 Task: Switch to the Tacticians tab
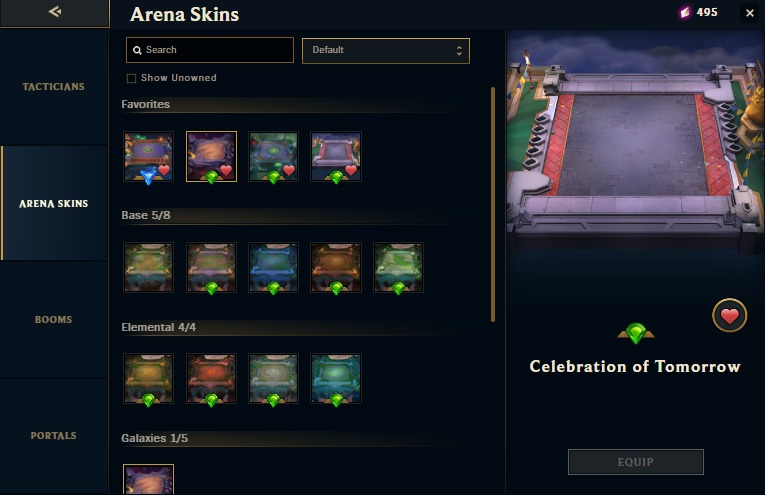pyautogui.click(x=54, y=87)
